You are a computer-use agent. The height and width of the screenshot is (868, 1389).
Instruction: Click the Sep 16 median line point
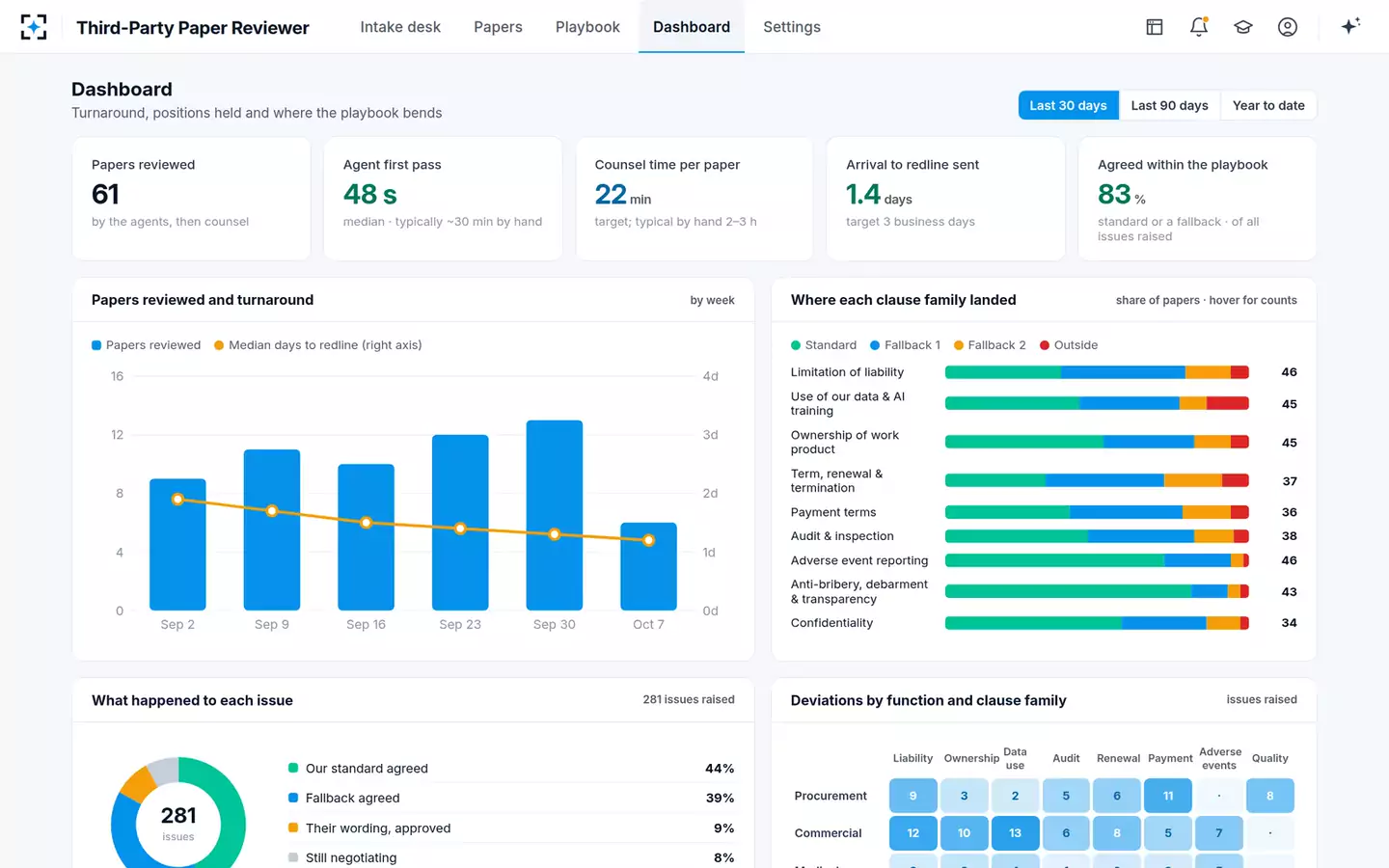coord(367,523)
